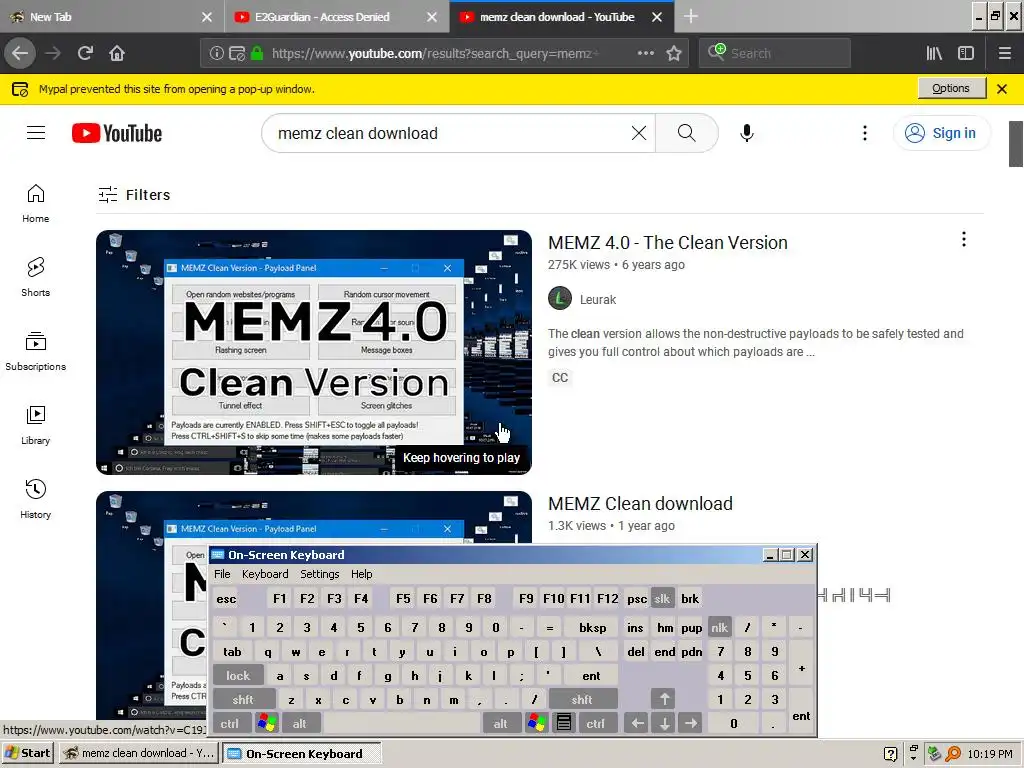Image resolution: width=1024 pixels, height=768 pixels.
Task: Open the Leurak channel name link
Action: 598,299
